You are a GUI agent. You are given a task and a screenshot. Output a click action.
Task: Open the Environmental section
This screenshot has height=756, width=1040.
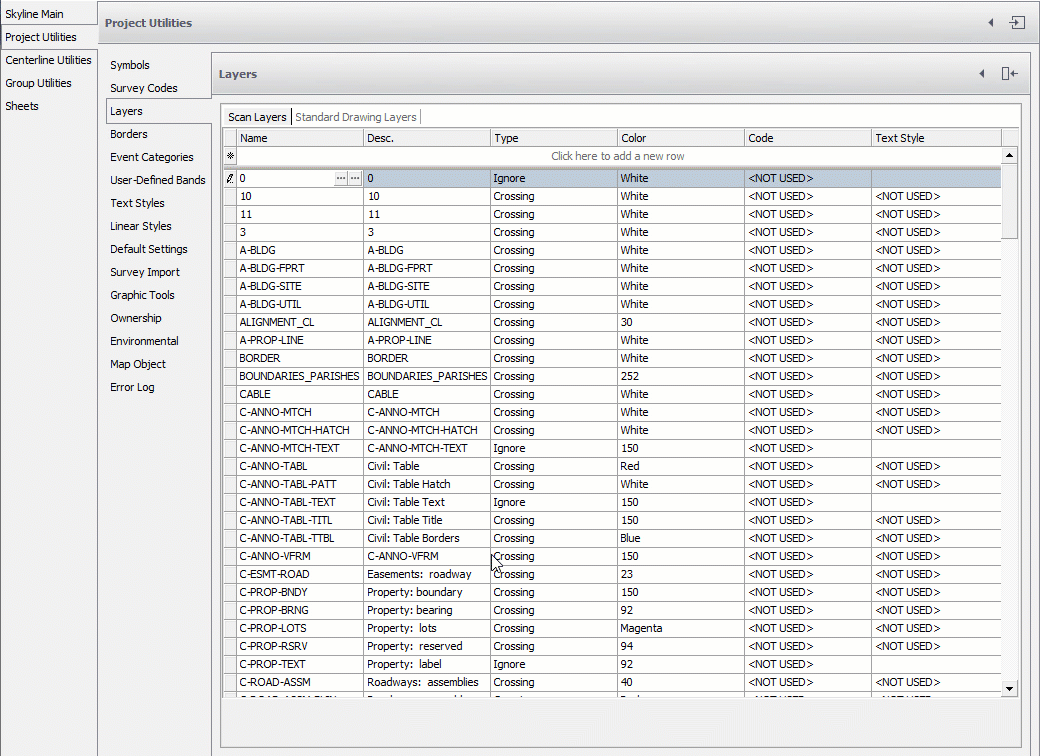pos(145,341)
